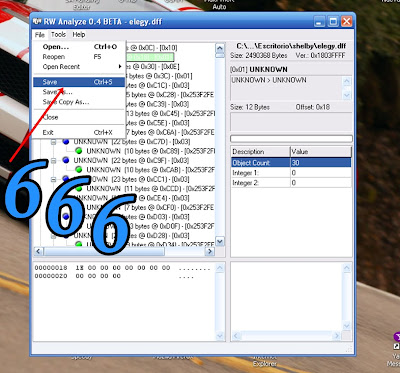Image resolution: width=400 pixels, height=373 pixels.
Task: Choose Exit in the File menu
Action: [x=79, y=132]
